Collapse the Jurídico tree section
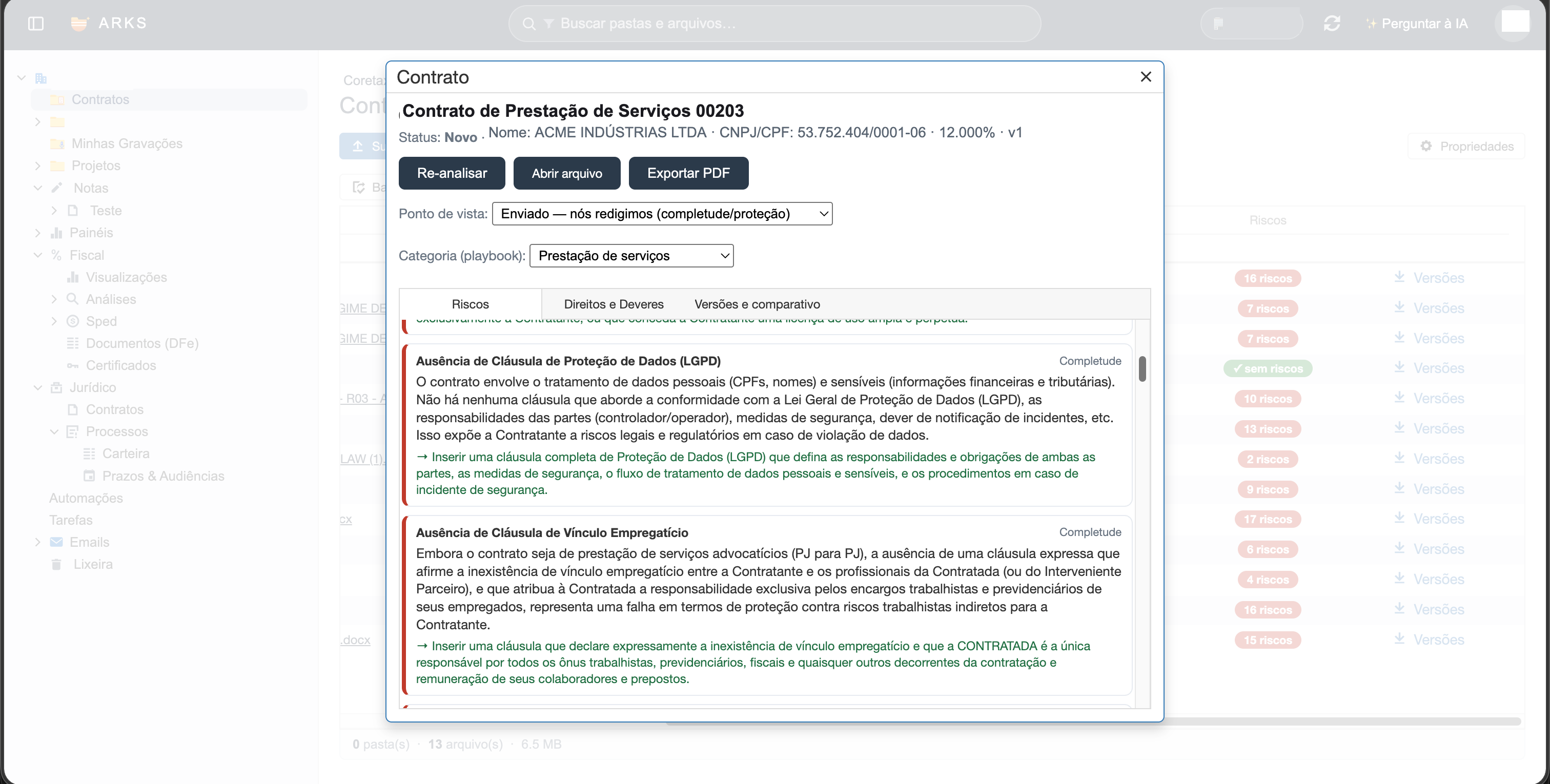The image size is (1550, 784). pyautogui.click(x=37, y=388)
